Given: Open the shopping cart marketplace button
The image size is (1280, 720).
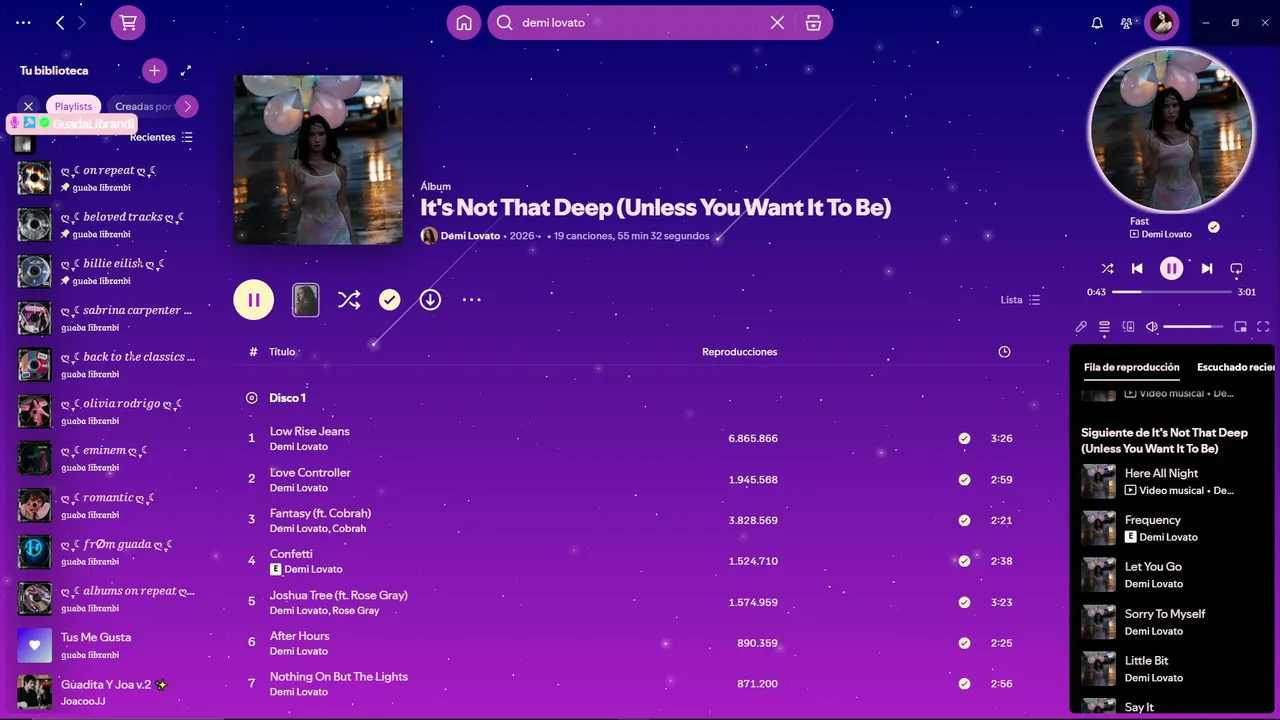Looking at the screenshot, I should click(x=128, y=22).
